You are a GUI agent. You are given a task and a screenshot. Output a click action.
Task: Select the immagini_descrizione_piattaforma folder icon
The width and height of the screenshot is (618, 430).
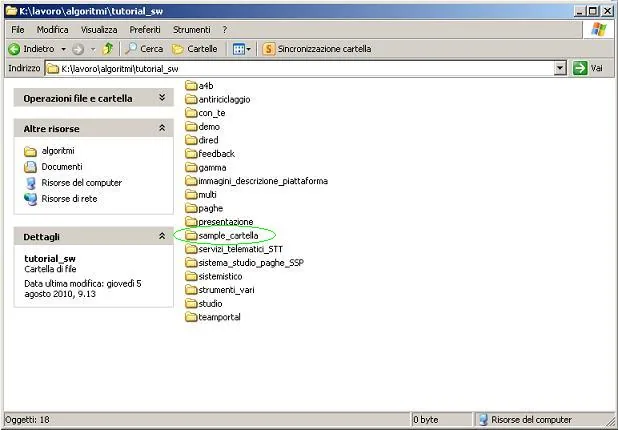click(x=191, y=181)
